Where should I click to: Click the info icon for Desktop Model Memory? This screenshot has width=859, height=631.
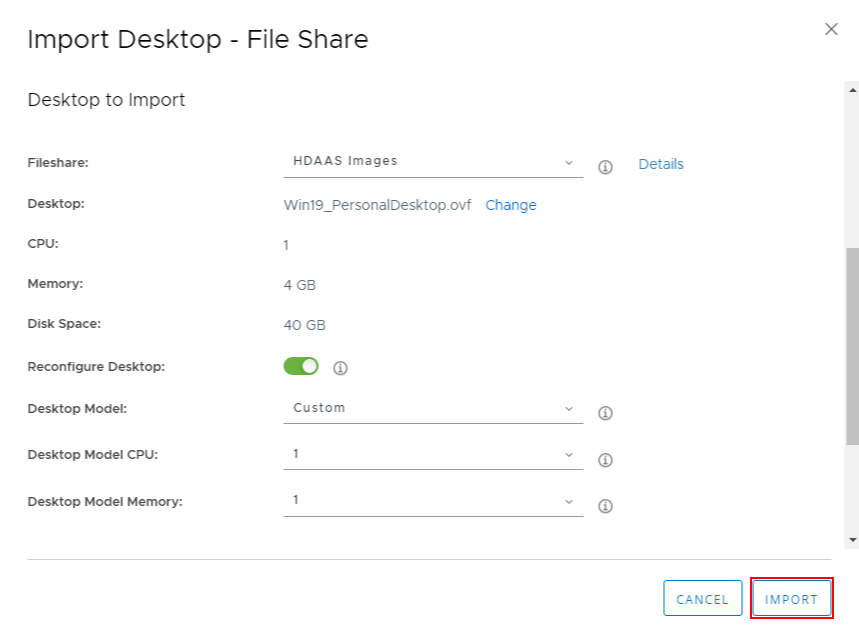click(x=605, y=506)
